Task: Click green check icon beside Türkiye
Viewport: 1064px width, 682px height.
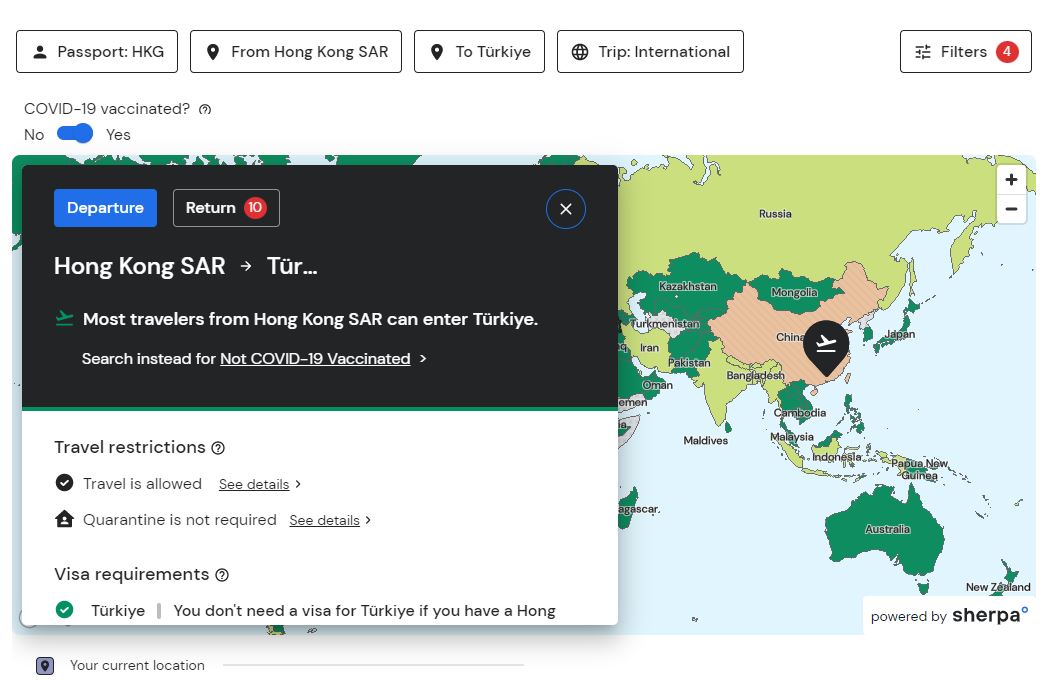Action: [x=64, y=609]
